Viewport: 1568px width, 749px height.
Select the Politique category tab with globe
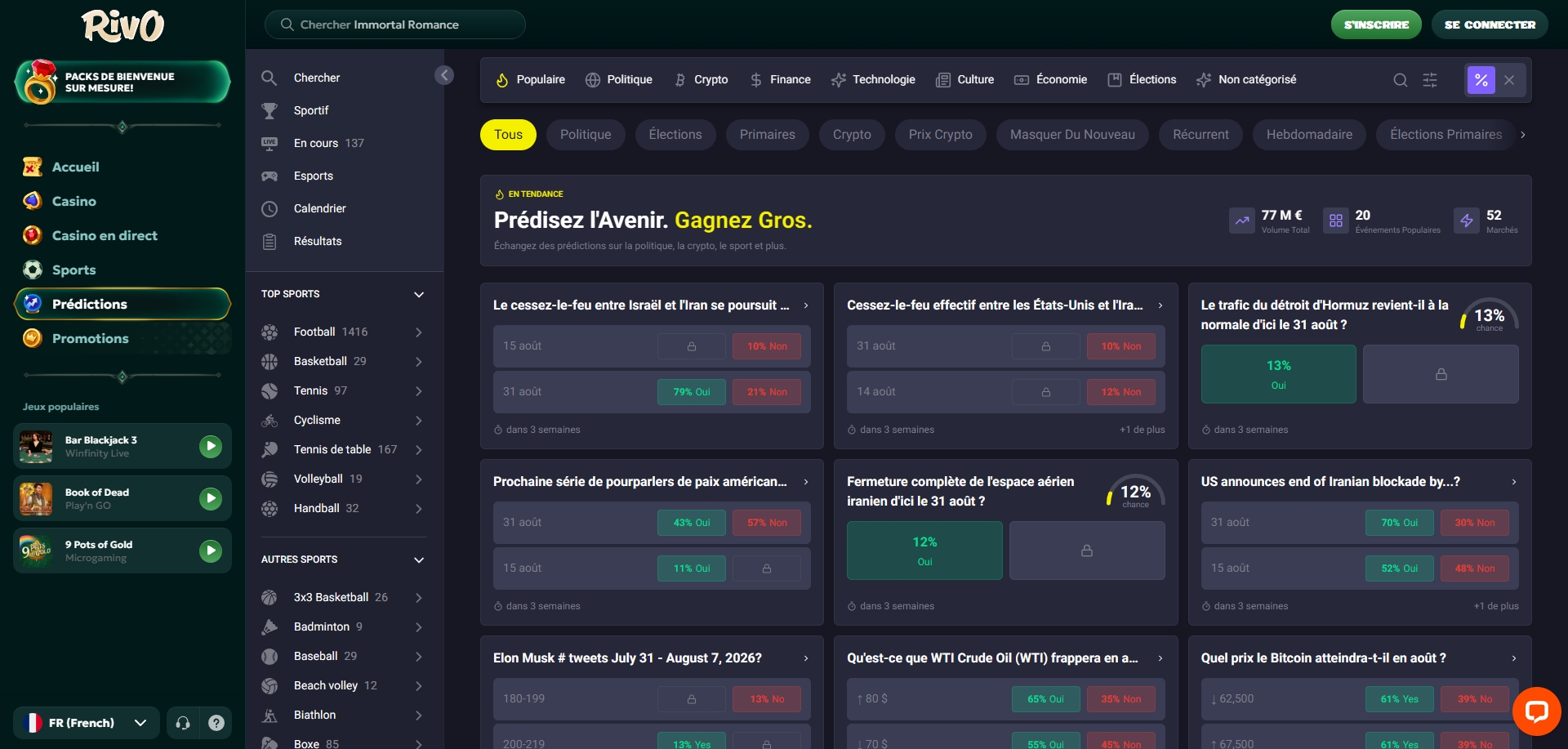click(619, 79)
